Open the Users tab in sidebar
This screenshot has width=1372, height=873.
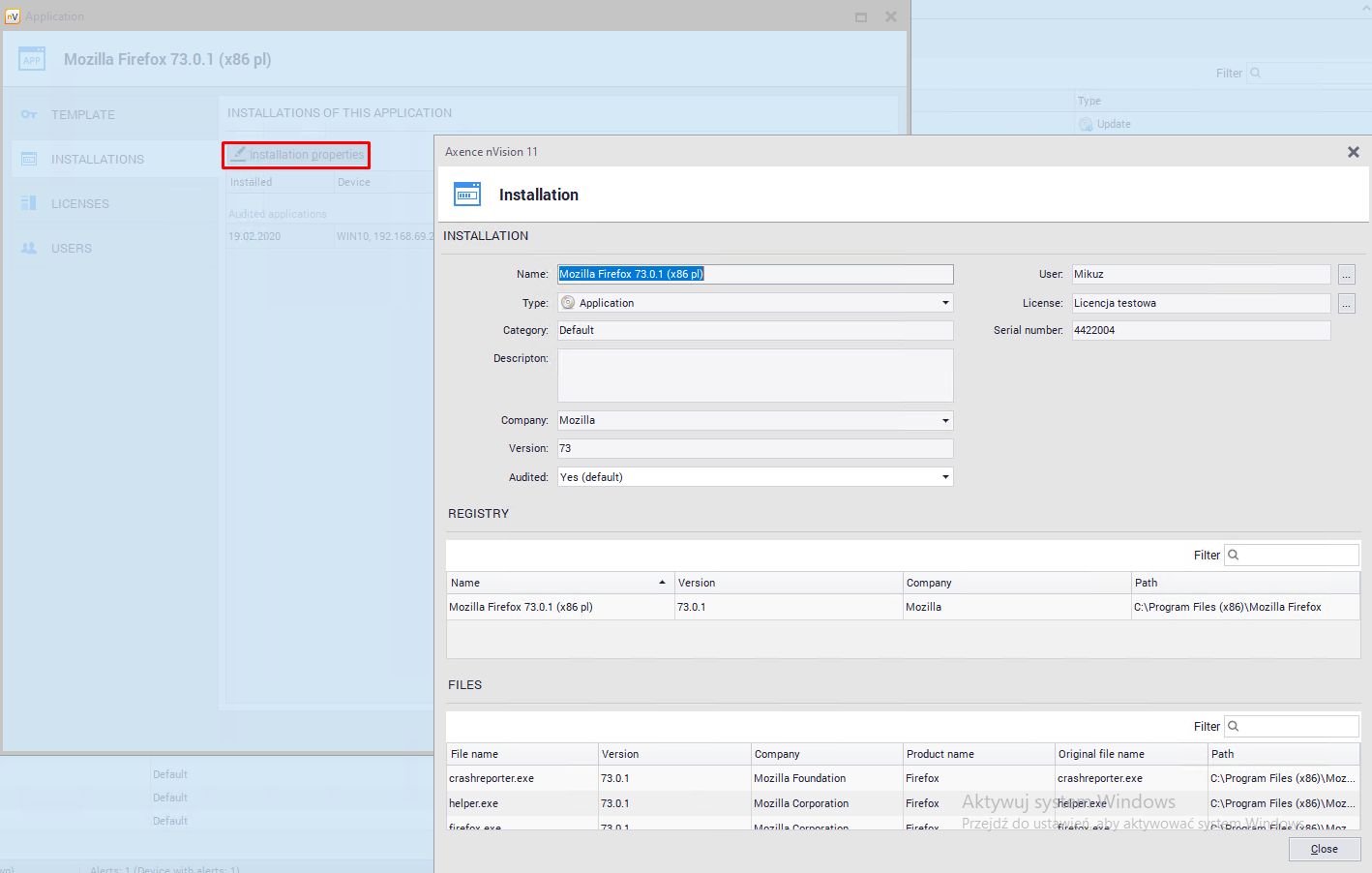point(72,248)
